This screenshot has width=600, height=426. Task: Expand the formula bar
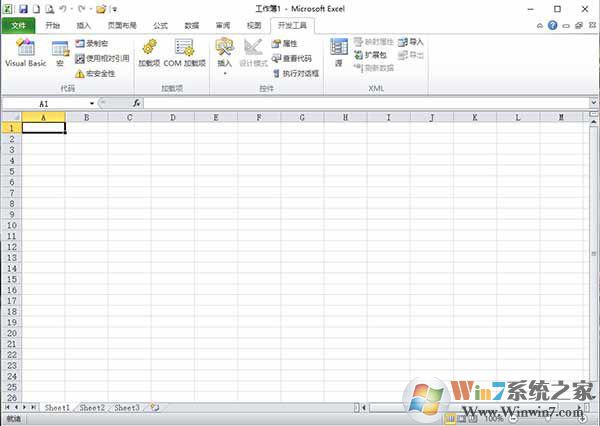pos(593,103)
